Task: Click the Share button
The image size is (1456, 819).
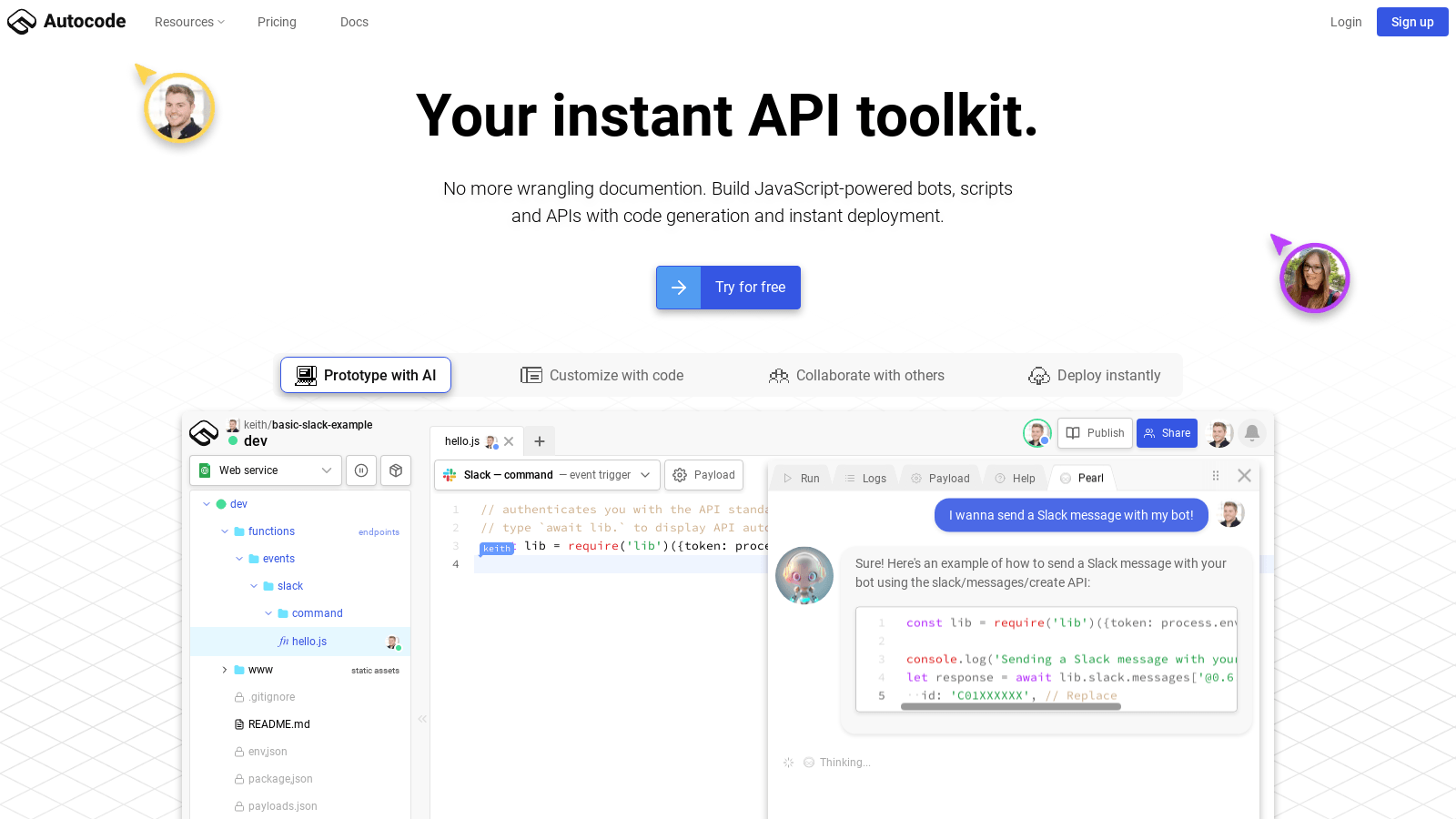Action: [x=1168, y=433]
